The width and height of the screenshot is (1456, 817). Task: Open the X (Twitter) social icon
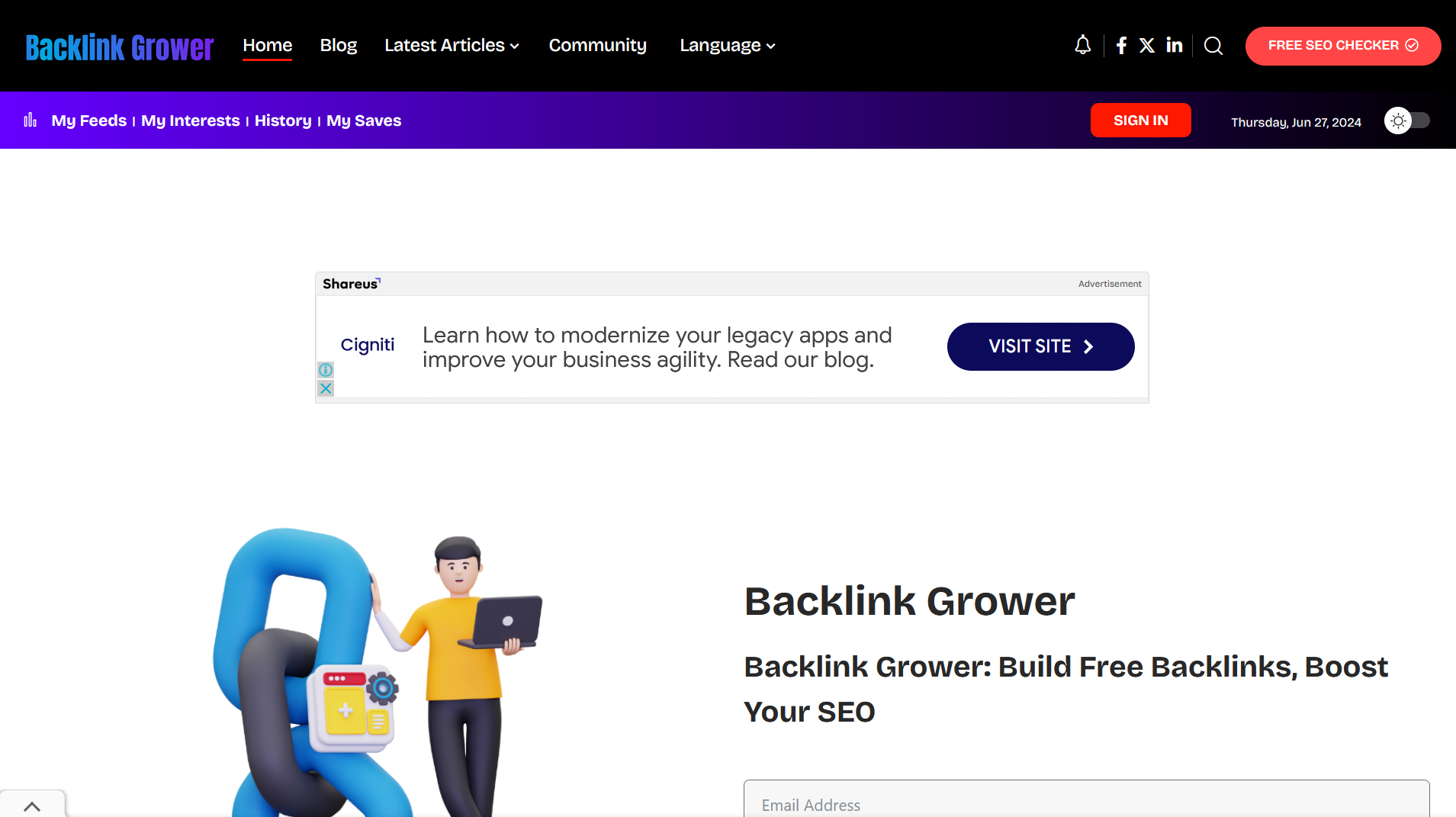coord(1147,45)
